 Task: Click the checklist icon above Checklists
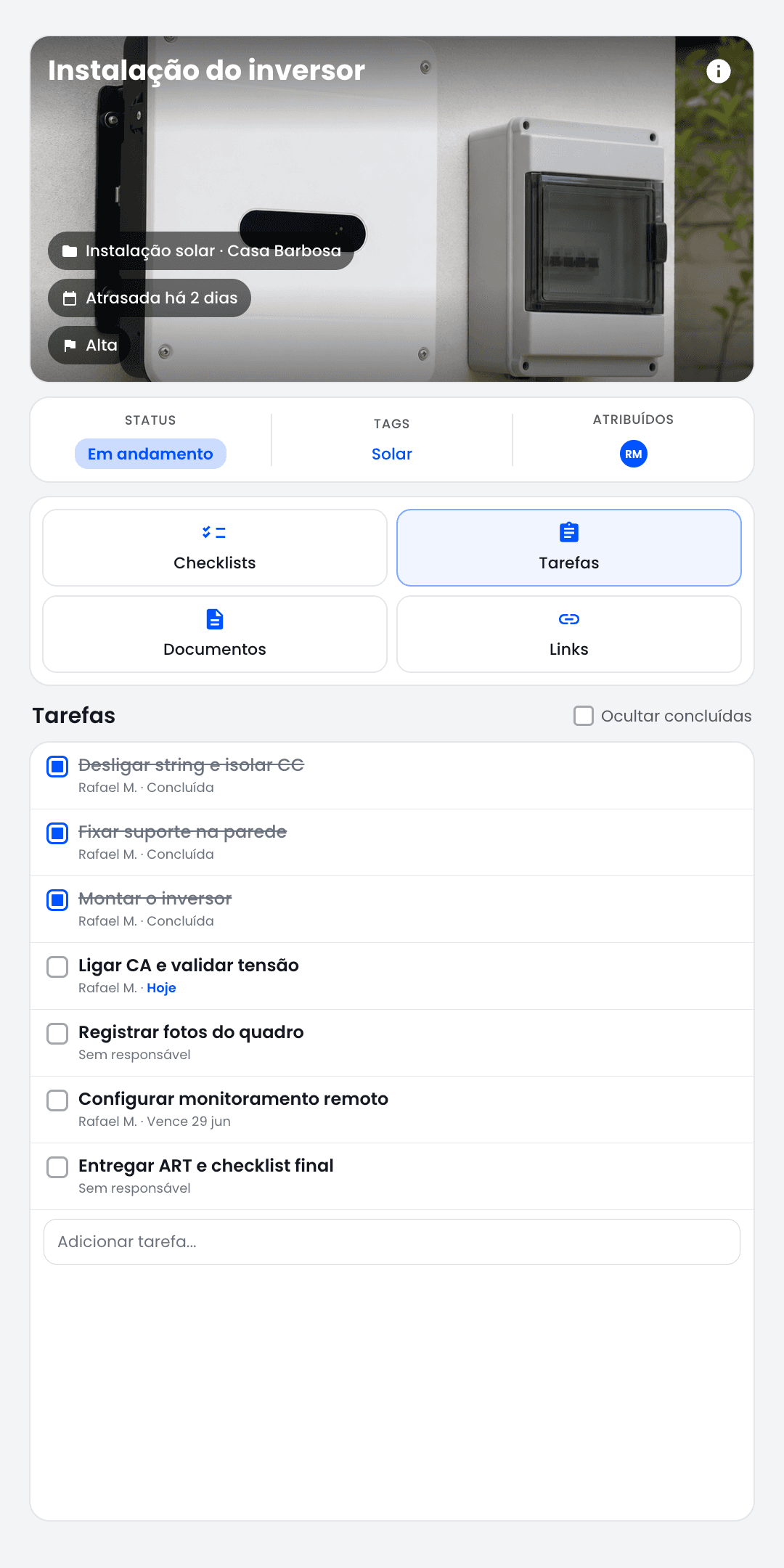(214, 532)
